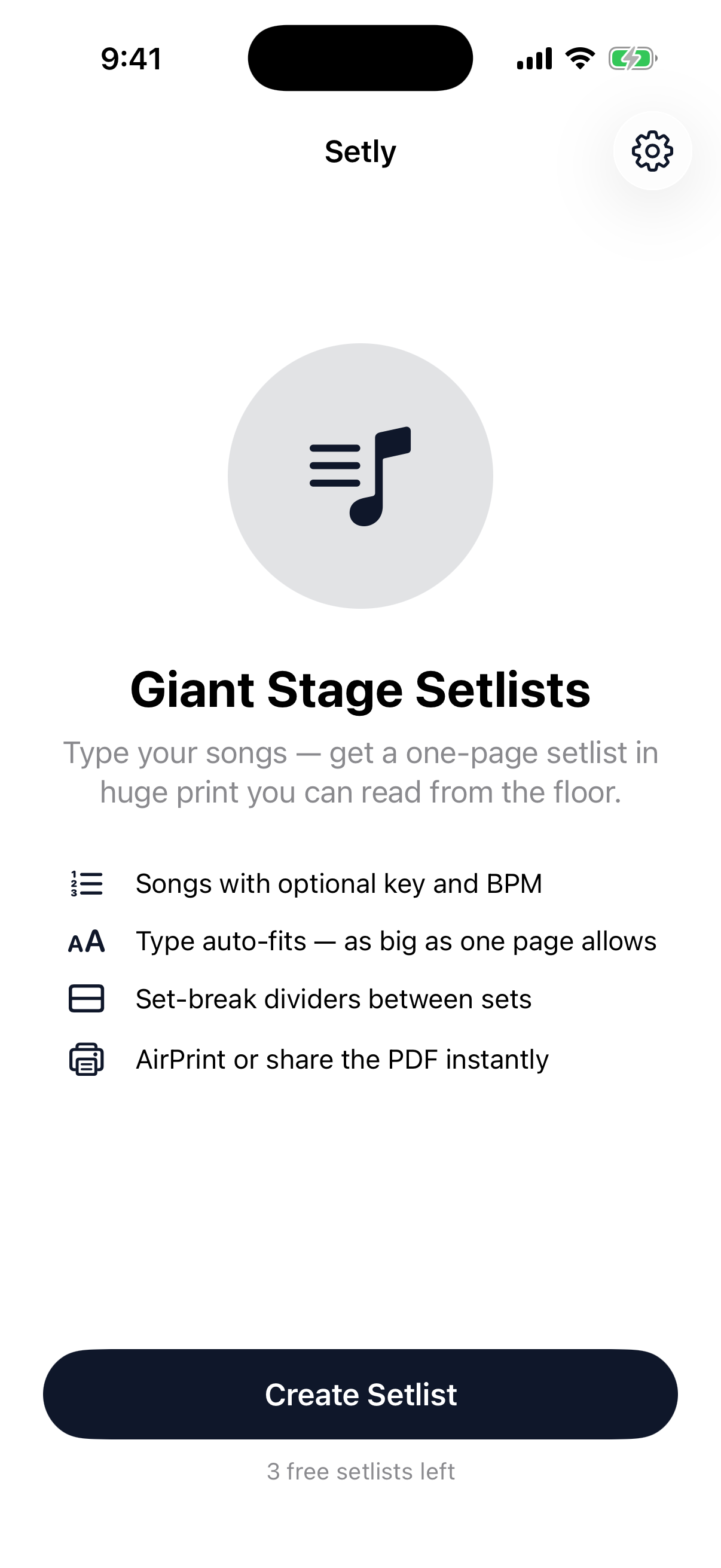Tap the Setly title in header

pyautogui.click(x=360, y=151)
